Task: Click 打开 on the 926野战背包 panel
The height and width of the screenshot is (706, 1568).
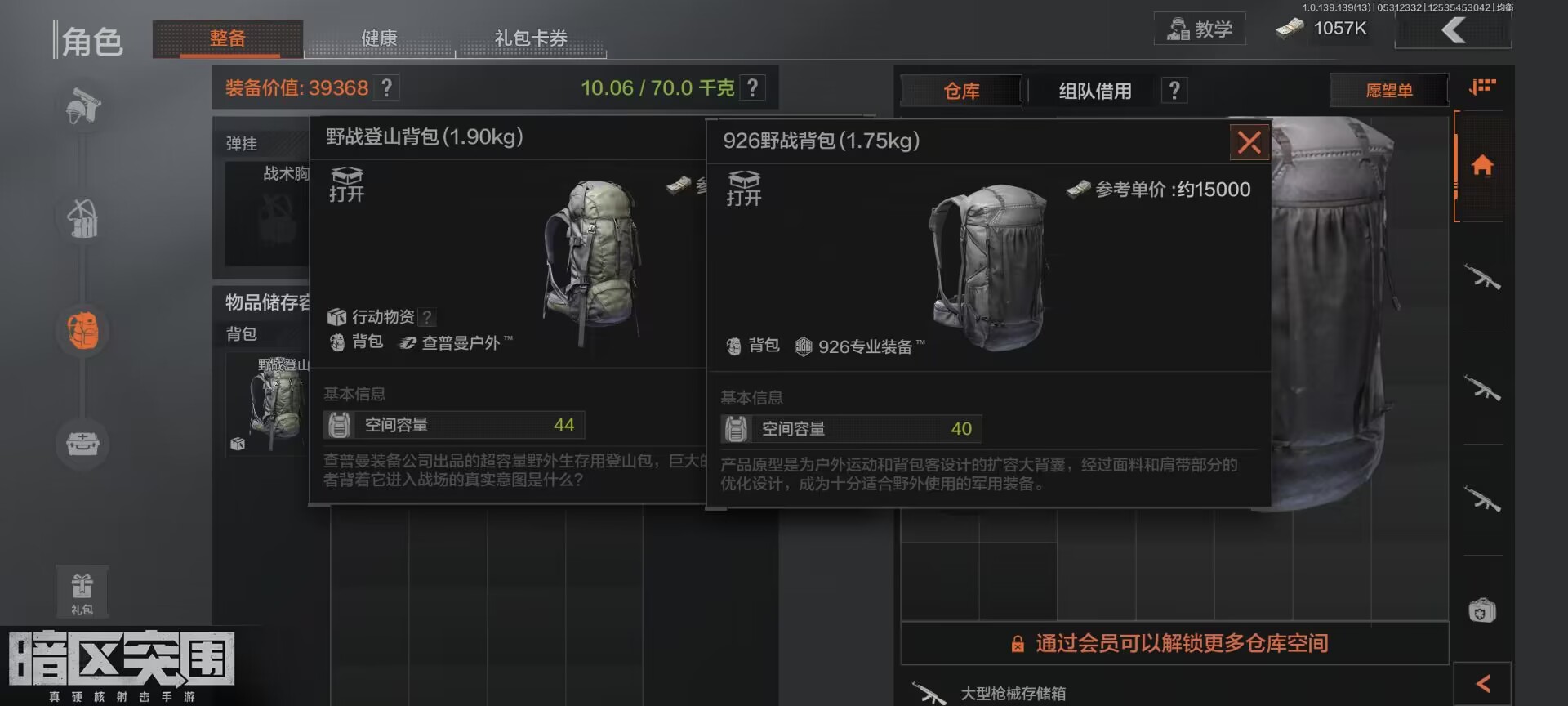Action: [743, 189]
